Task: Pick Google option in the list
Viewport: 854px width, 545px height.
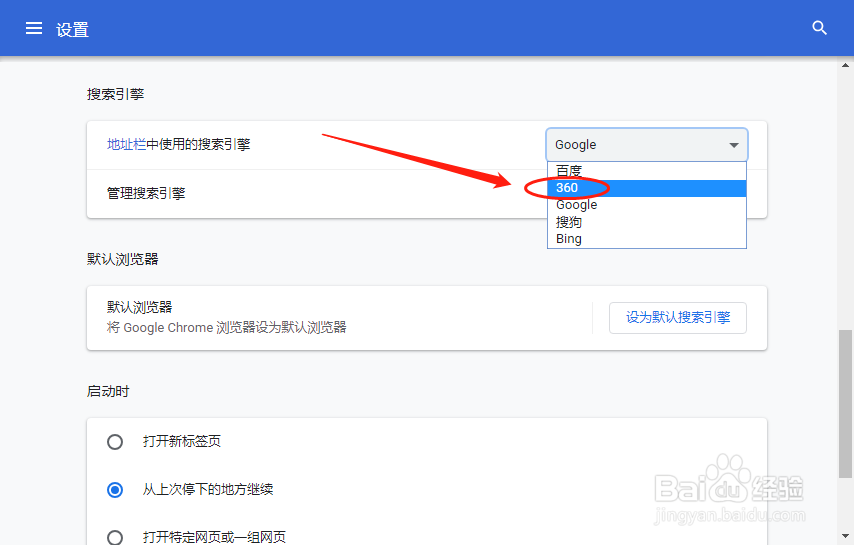Action: coord(646,205)
